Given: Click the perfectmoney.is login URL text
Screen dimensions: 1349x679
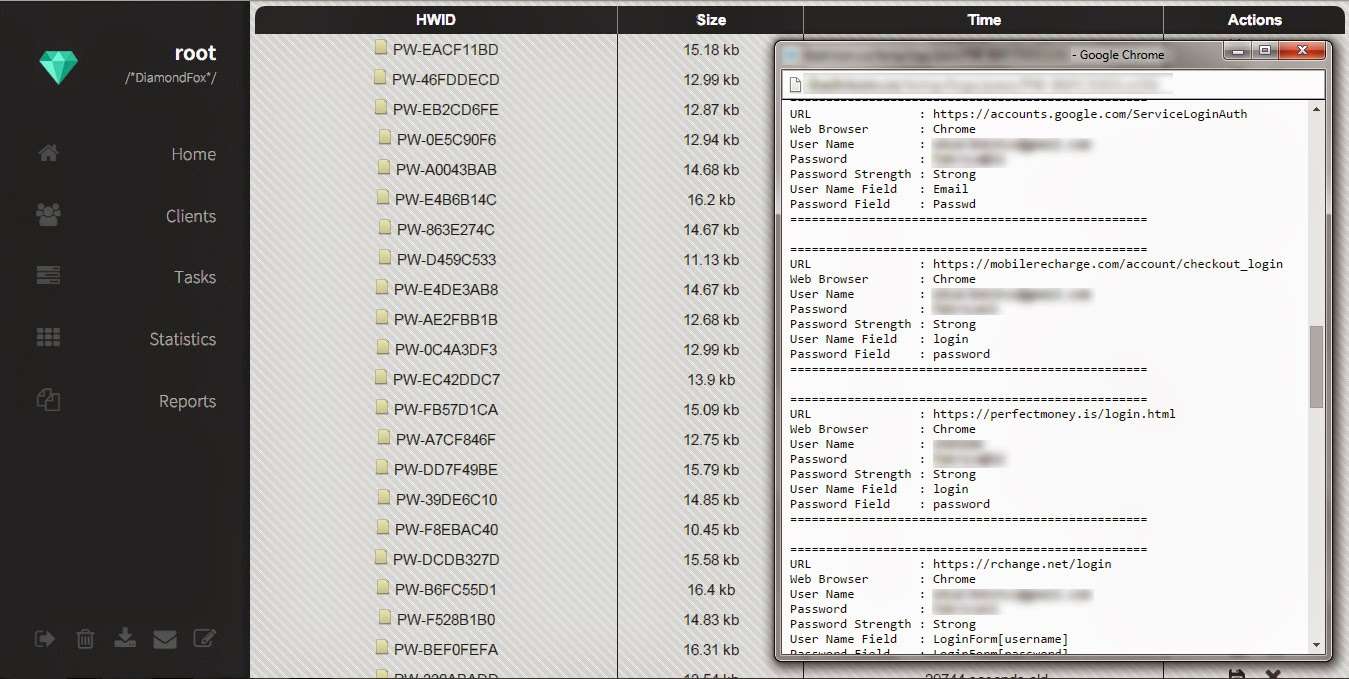Looking at the screenshot, I should (x=1054, y=414).
